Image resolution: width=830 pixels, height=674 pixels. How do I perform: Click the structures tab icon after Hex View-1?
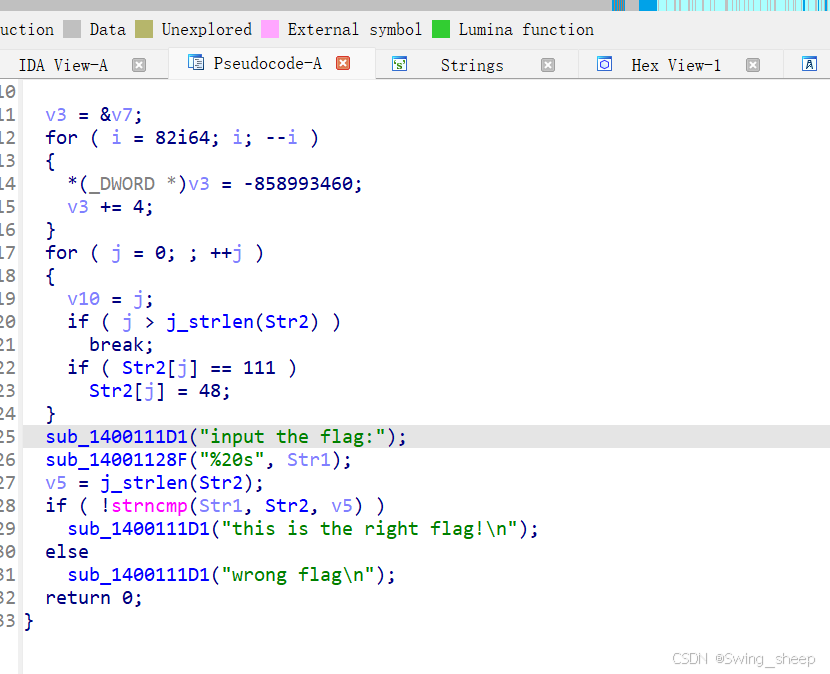tap(809, 64)
